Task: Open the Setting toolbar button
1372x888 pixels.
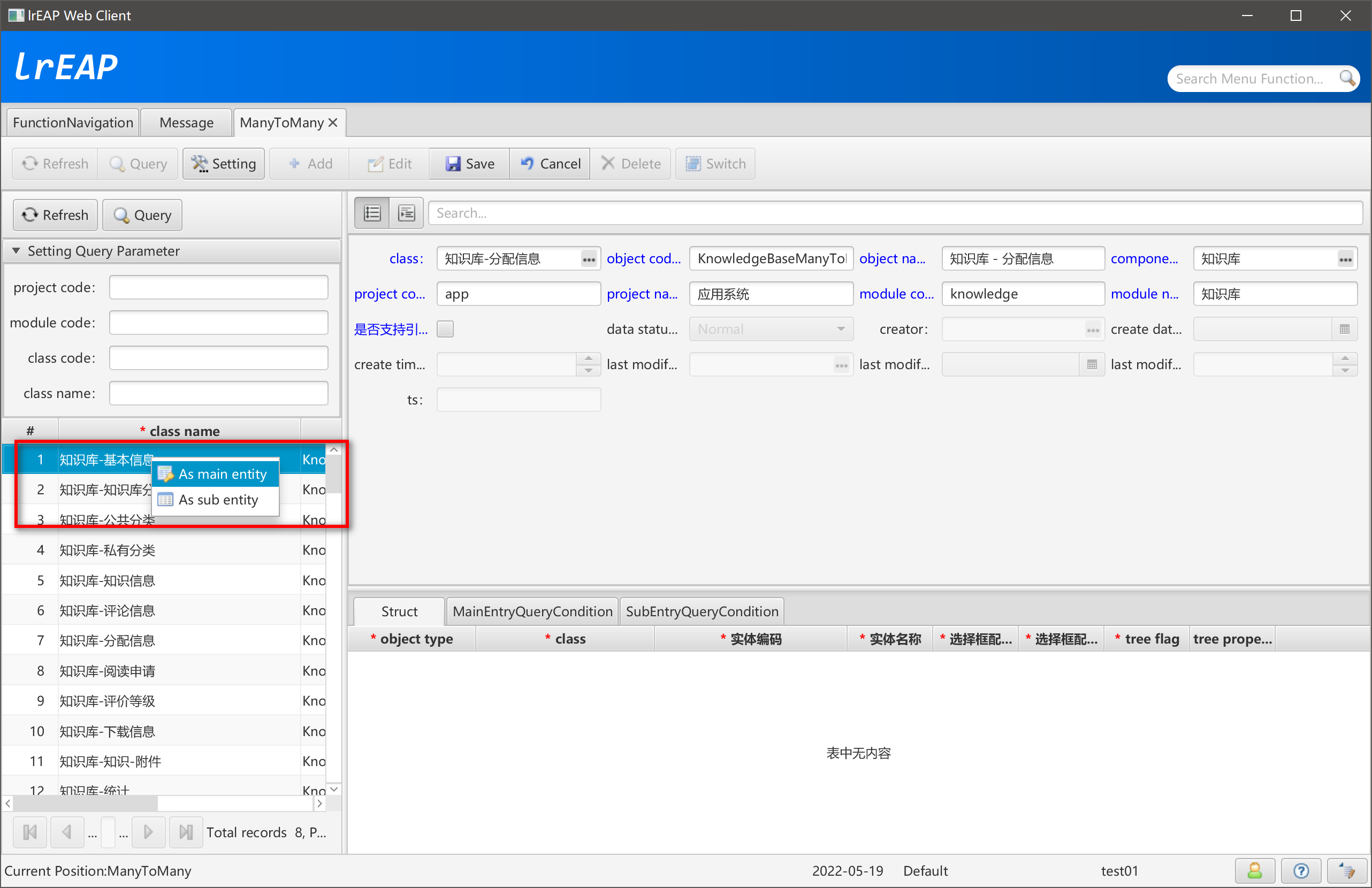Action: tap(224, 164)
